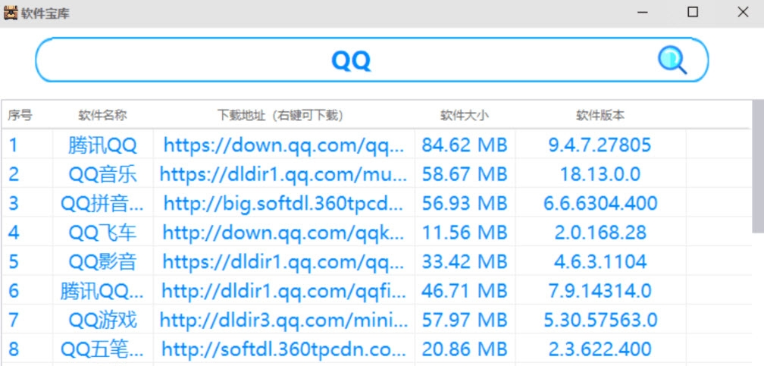
Task: Maximize the 软件宝库 window
Action: tap(693, 13)
